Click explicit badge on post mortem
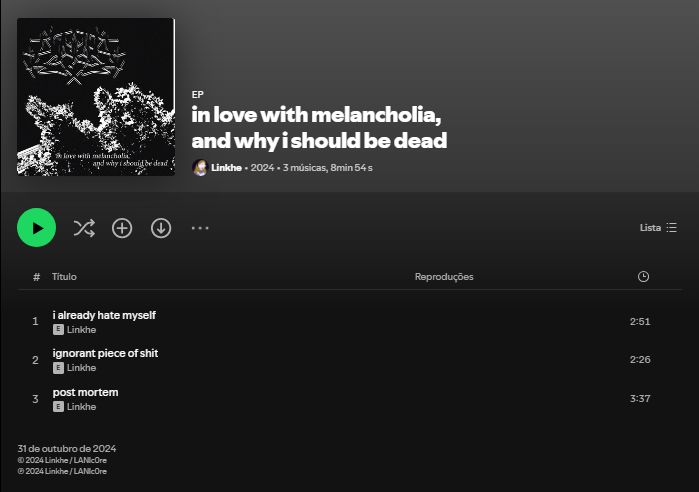This screenshot has height=492, width=699. coord(58,407)
